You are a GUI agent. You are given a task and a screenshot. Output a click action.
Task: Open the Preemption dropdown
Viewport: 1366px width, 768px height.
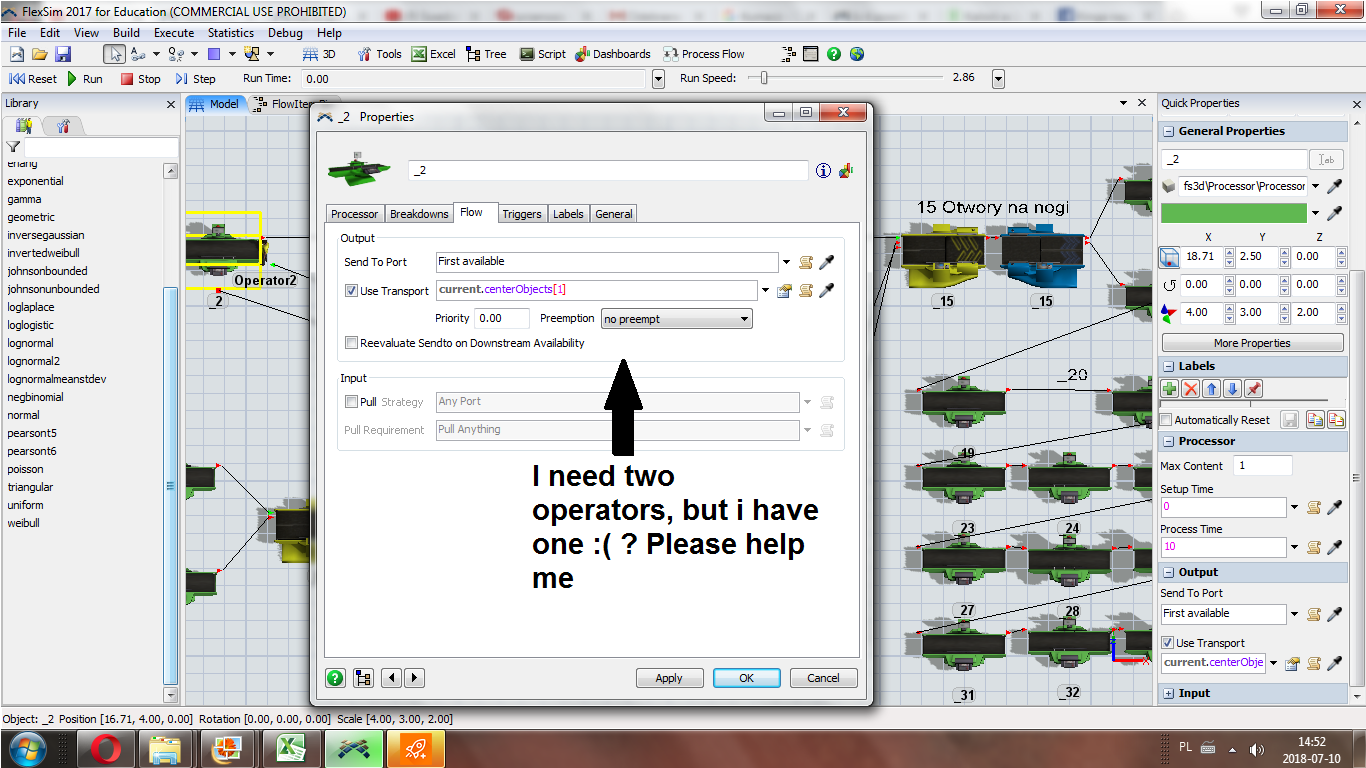tap(676, 319)
